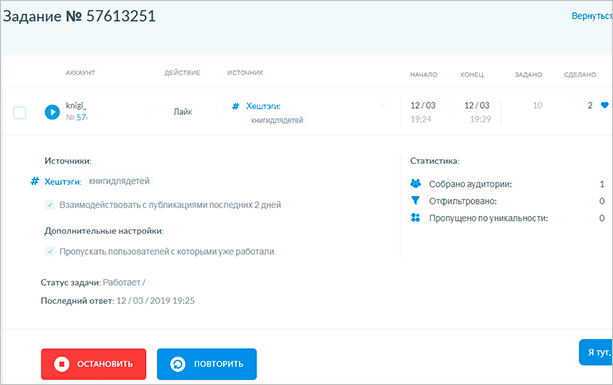The image size is (613, 385).
Task: Click the Отфильтровано label
Action: click(463, 201)
